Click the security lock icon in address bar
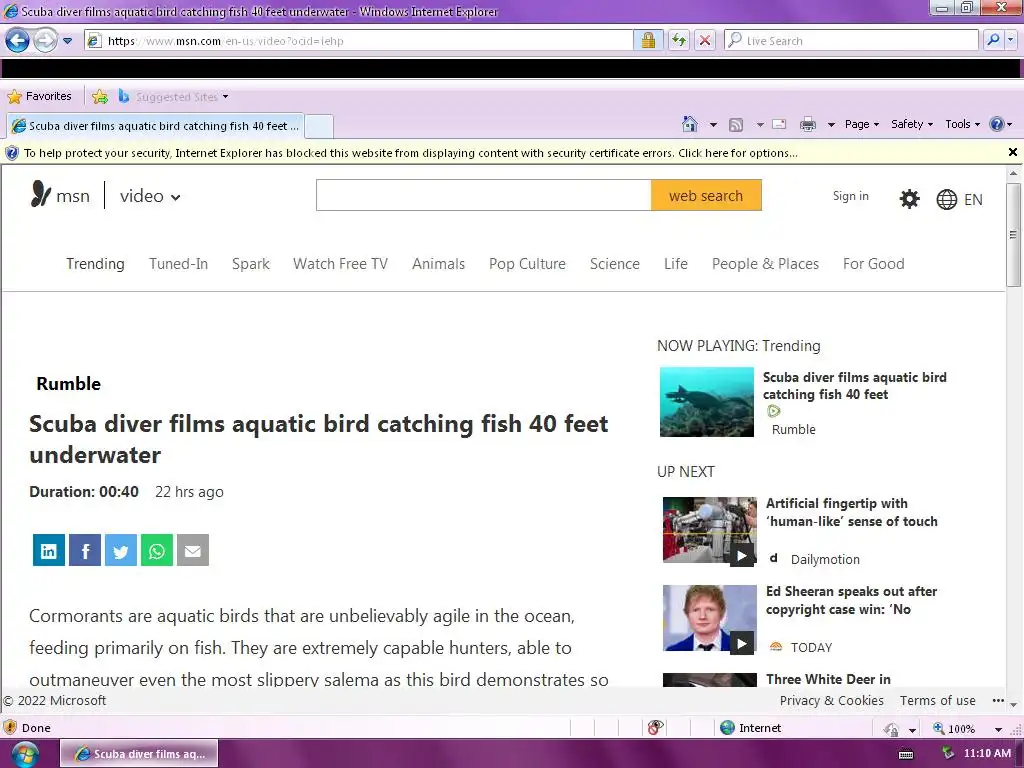The height and width of the screenshot is (768, 1024). click(x=648, y=40)
